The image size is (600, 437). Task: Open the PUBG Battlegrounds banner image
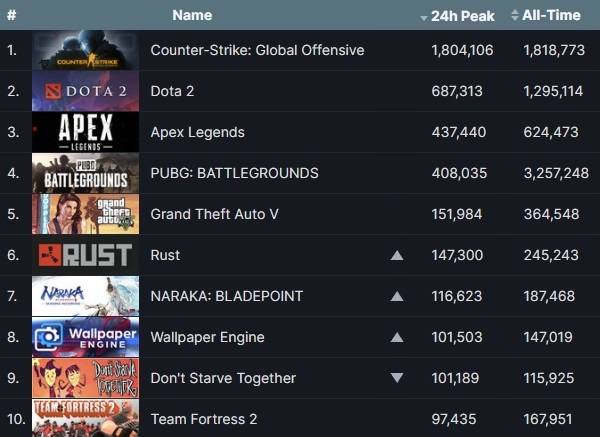coord(86,173)
